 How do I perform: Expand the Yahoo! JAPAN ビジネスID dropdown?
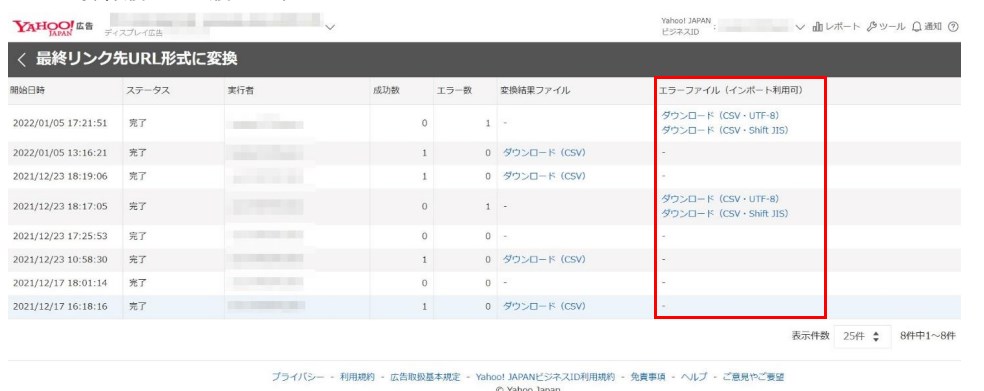(800, 27)
